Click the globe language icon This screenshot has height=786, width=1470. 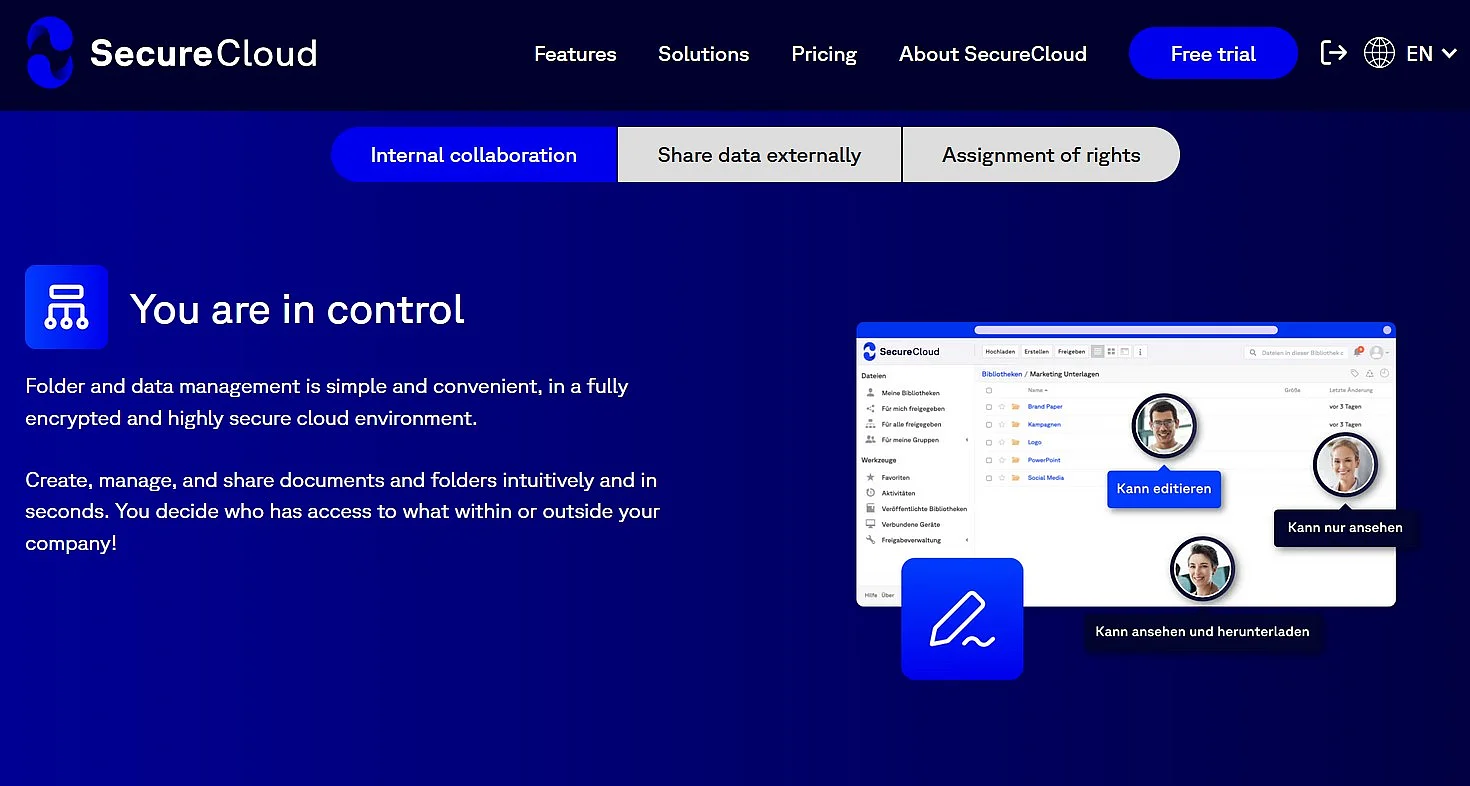[1379, 53]
